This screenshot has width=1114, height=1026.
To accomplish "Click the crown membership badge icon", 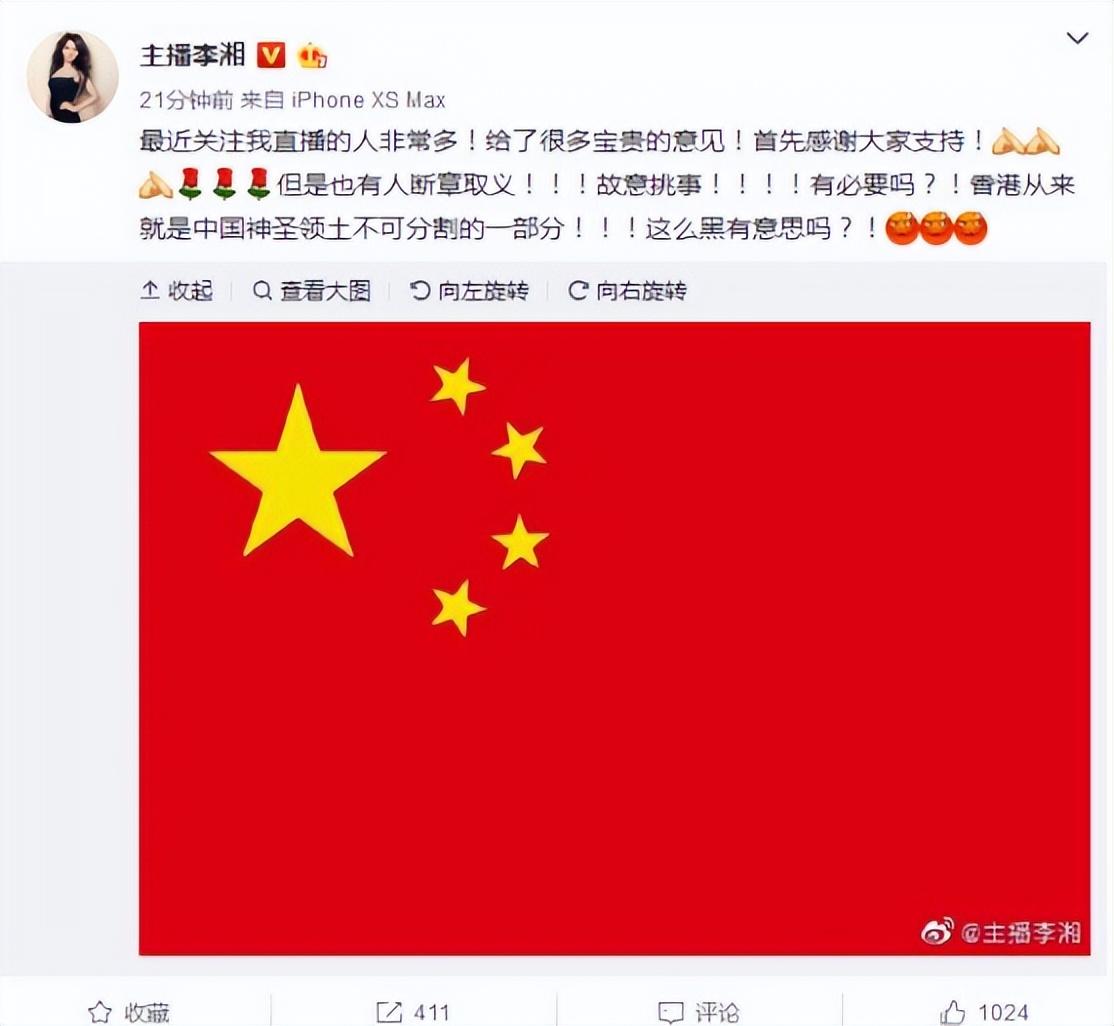I will [312, 55].
